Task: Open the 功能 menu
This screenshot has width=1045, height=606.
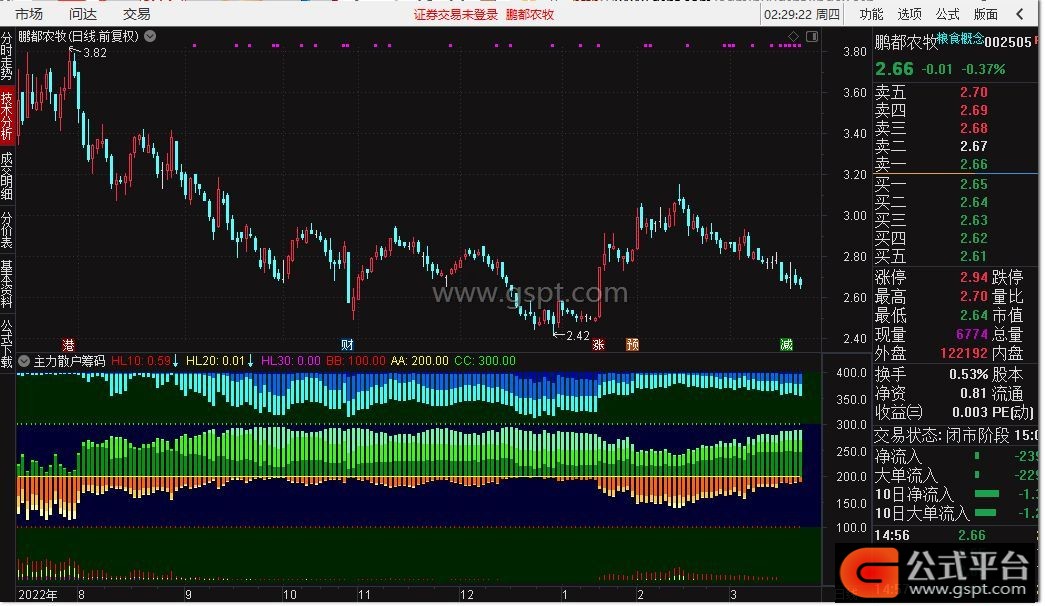Action: (871, 14)
